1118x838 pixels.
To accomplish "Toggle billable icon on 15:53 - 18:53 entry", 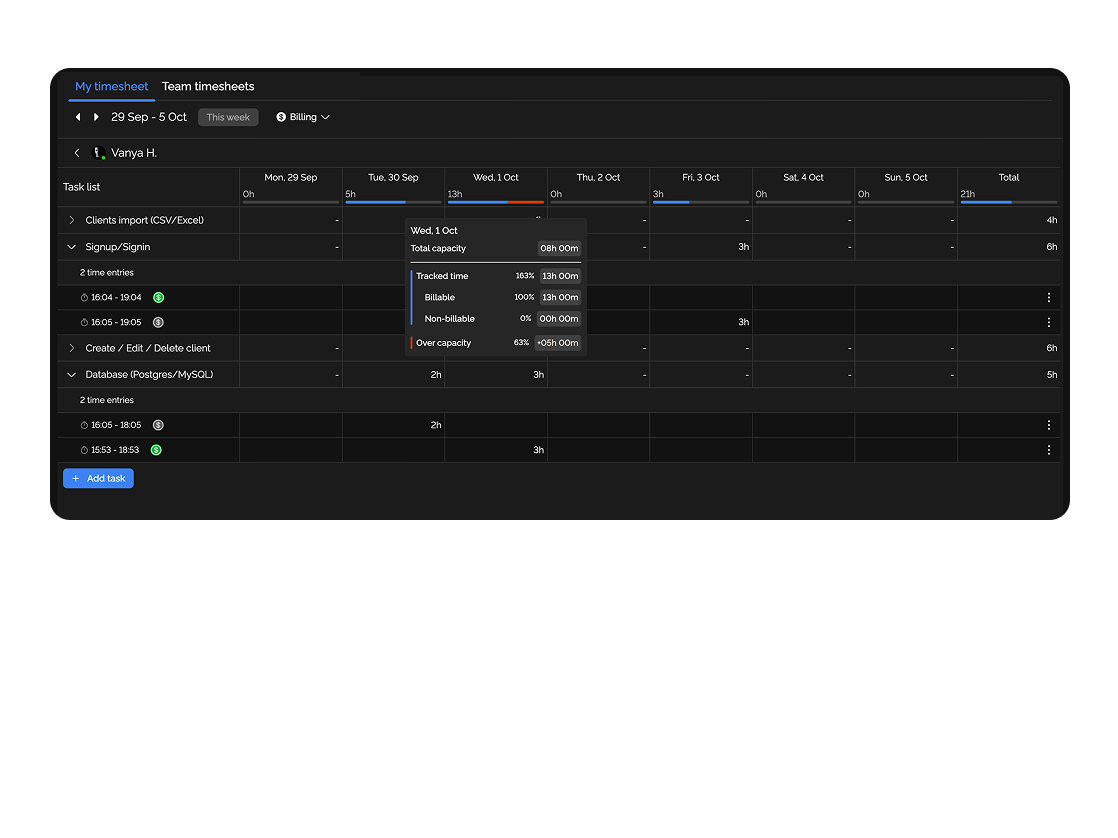I will point(156,450).
